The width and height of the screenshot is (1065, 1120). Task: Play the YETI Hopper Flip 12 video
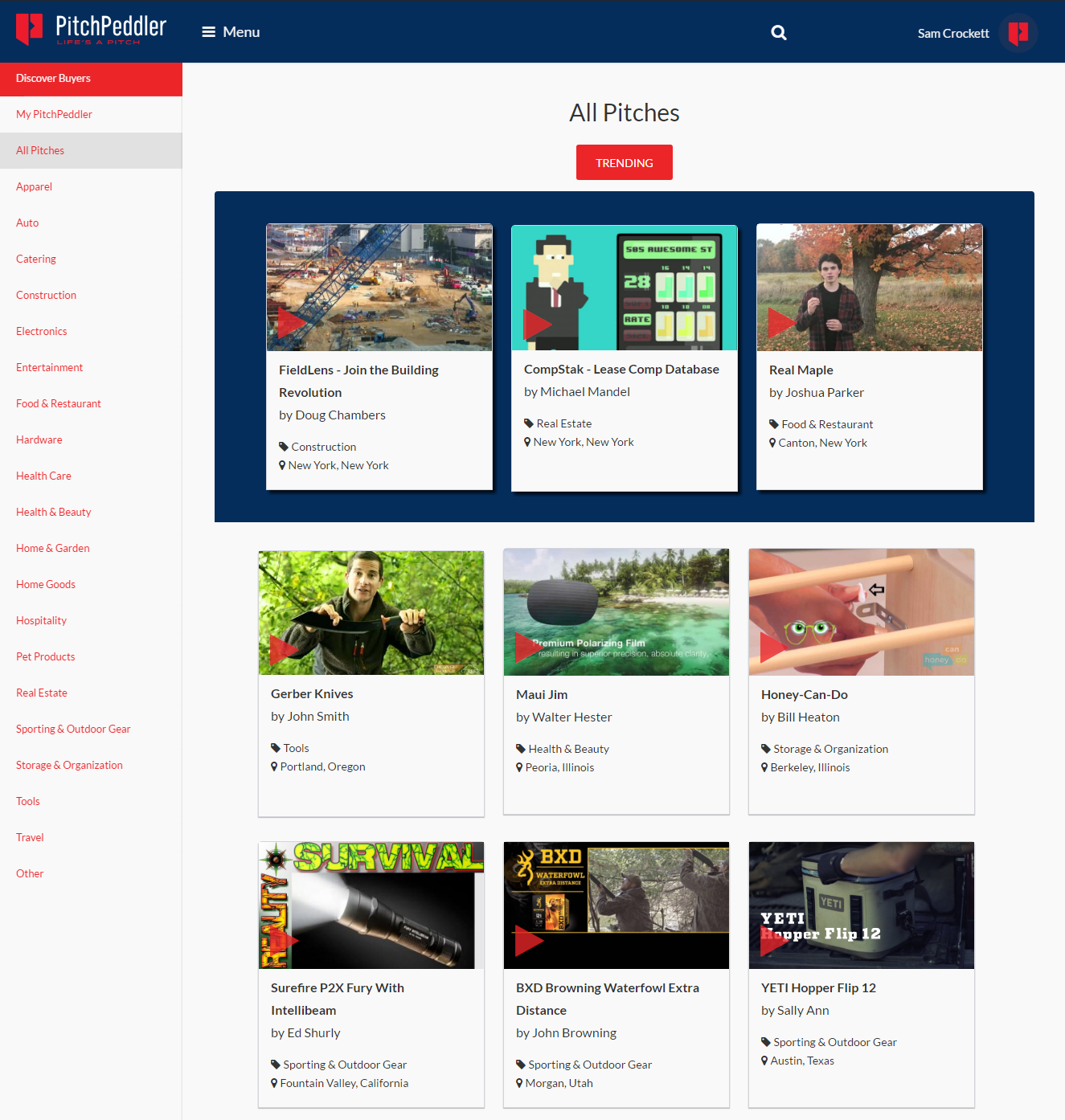point(774,941)
